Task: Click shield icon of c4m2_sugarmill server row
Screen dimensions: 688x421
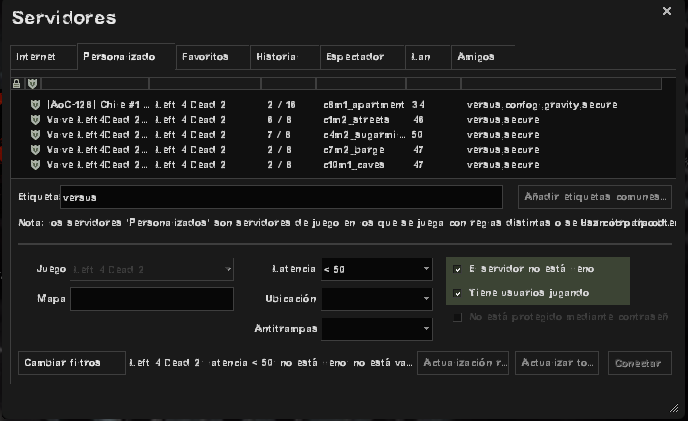Action: click(x=36, y=134)
